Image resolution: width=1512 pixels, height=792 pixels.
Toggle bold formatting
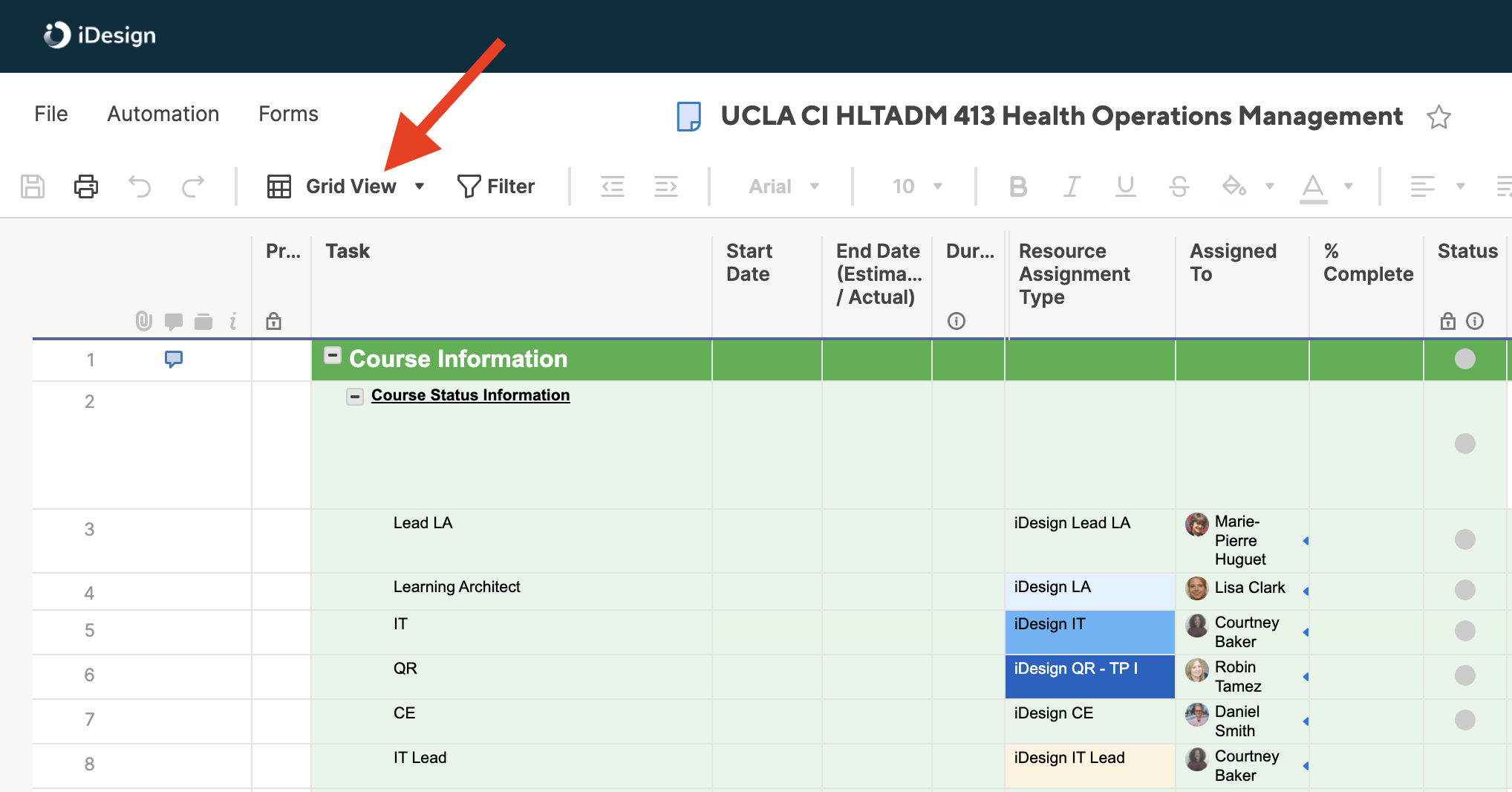coord(1018,186)
